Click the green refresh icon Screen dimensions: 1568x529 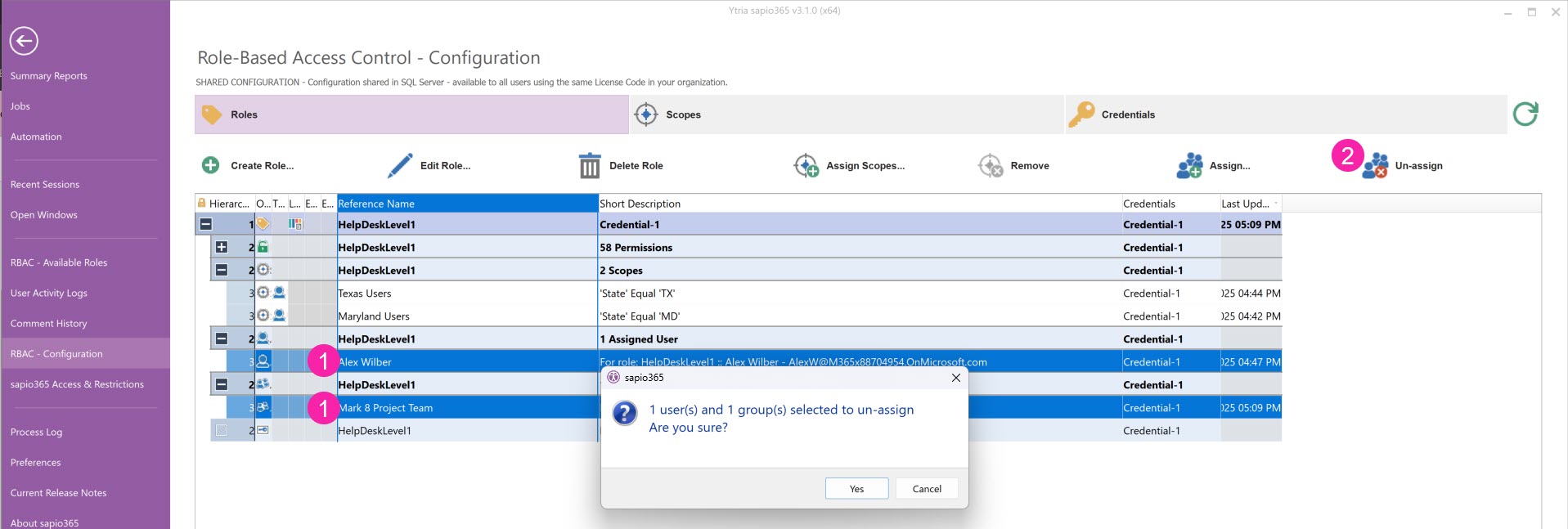coord(1525,114)
